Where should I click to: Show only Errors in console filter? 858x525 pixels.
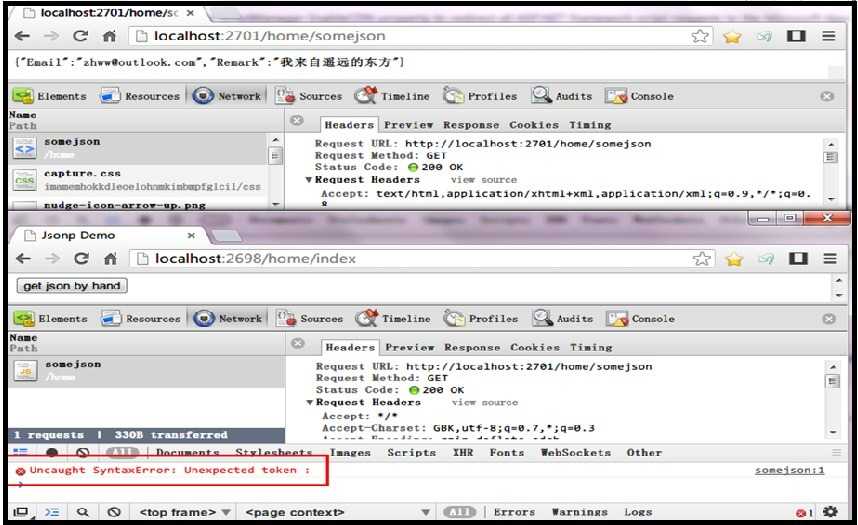coord(514,512)
